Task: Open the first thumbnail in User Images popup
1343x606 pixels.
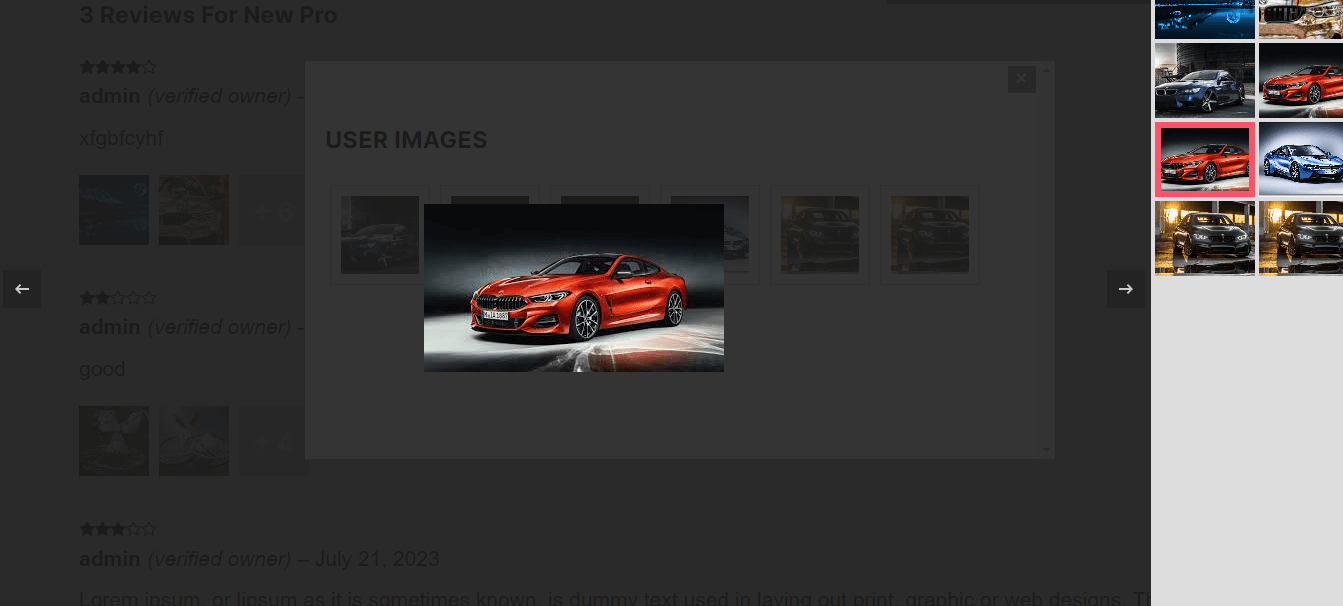Action: pyautogui.click(x=380, y=235)
